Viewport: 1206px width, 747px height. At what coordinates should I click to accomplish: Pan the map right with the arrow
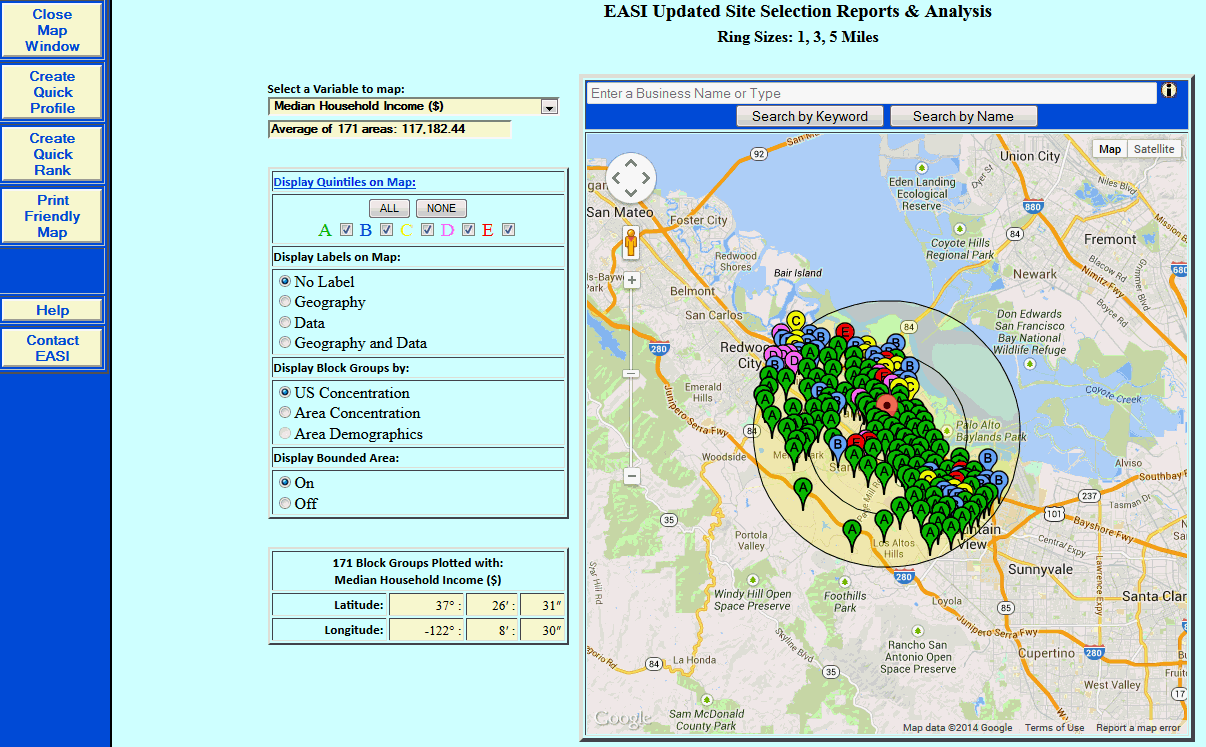(648, 179)
